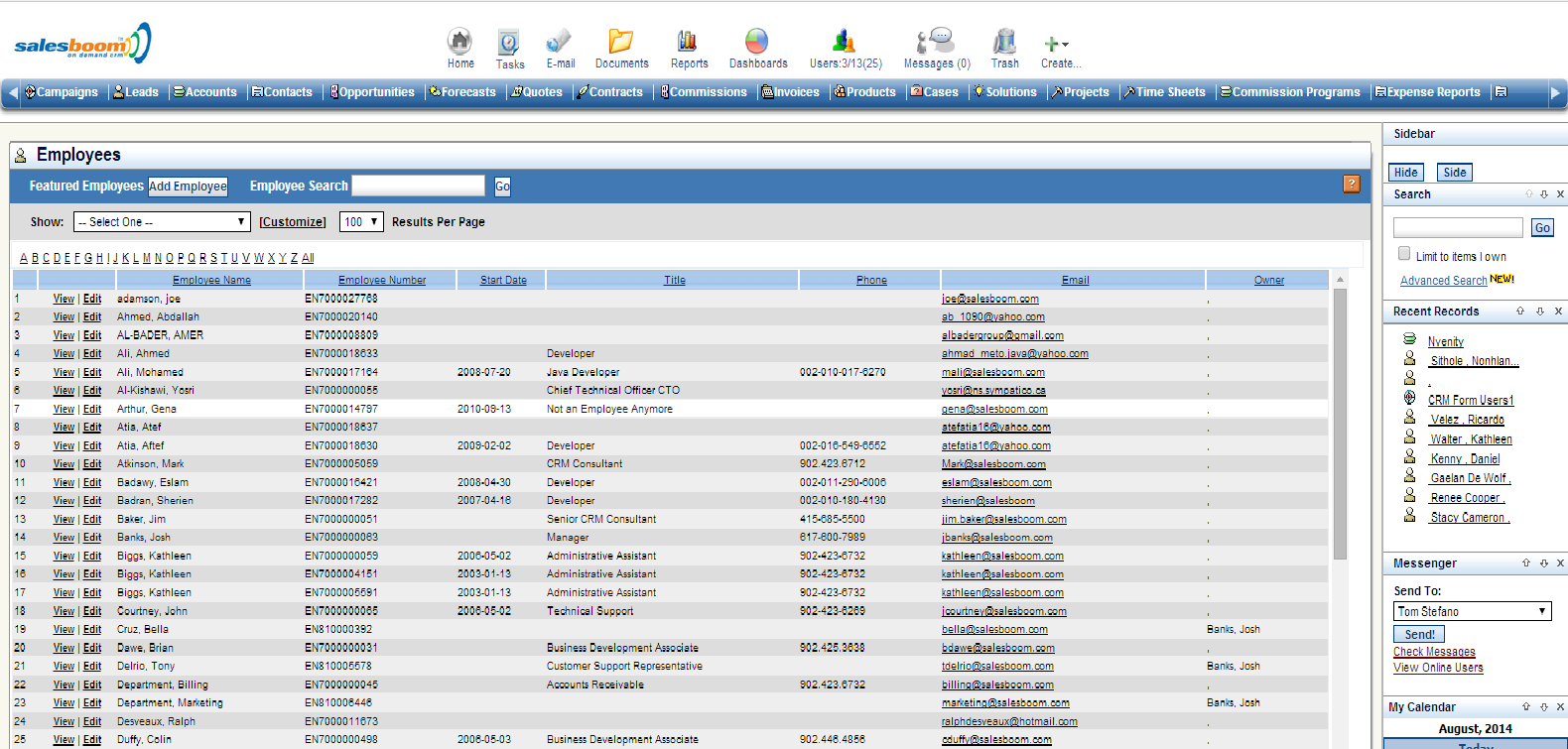Sort by Employee Name column header
Viewport: 1568px width, 749px height.
(x=211, y=280)
